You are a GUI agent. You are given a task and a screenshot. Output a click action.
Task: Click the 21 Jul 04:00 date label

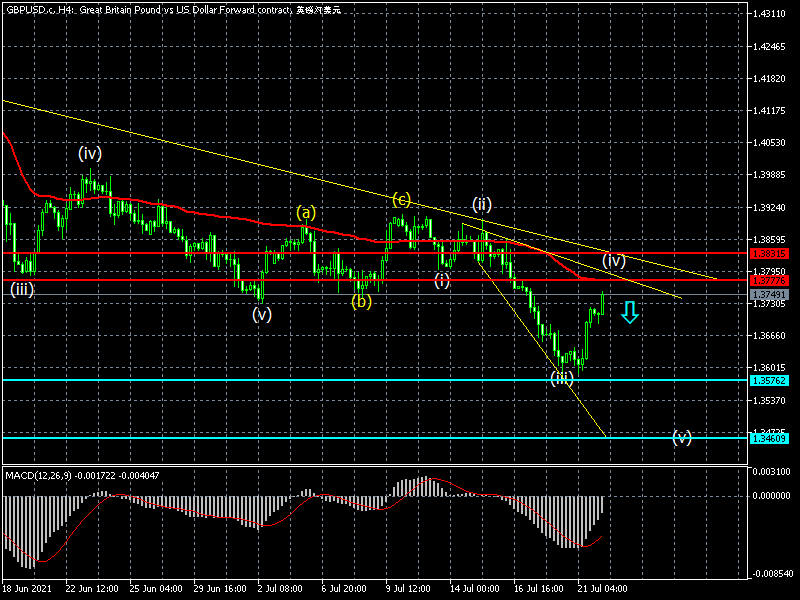coord(601,590)
